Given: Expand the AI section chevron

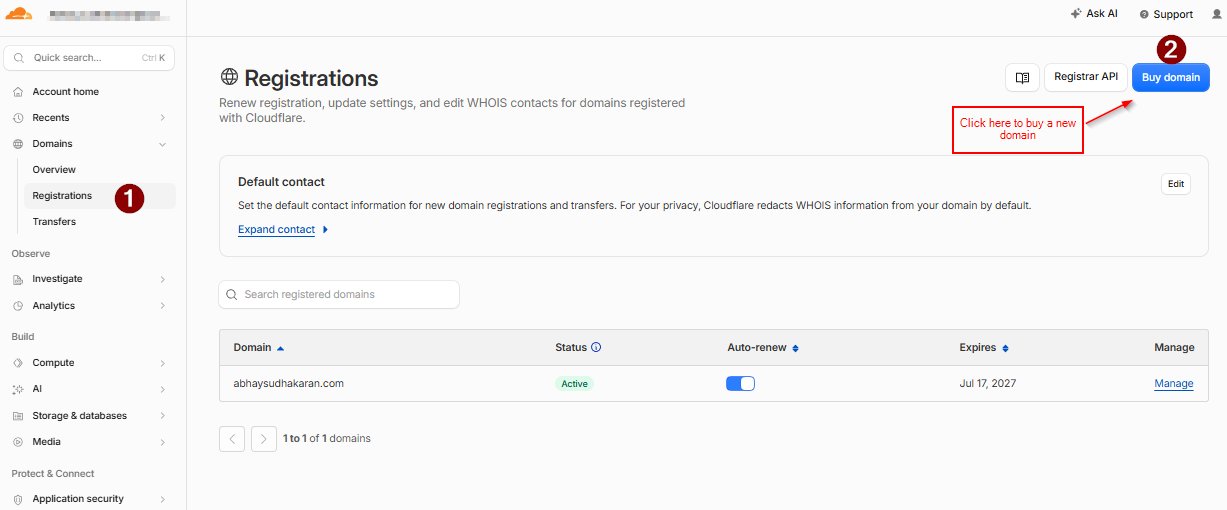Looking at the screenshot, I should [162, 389].
